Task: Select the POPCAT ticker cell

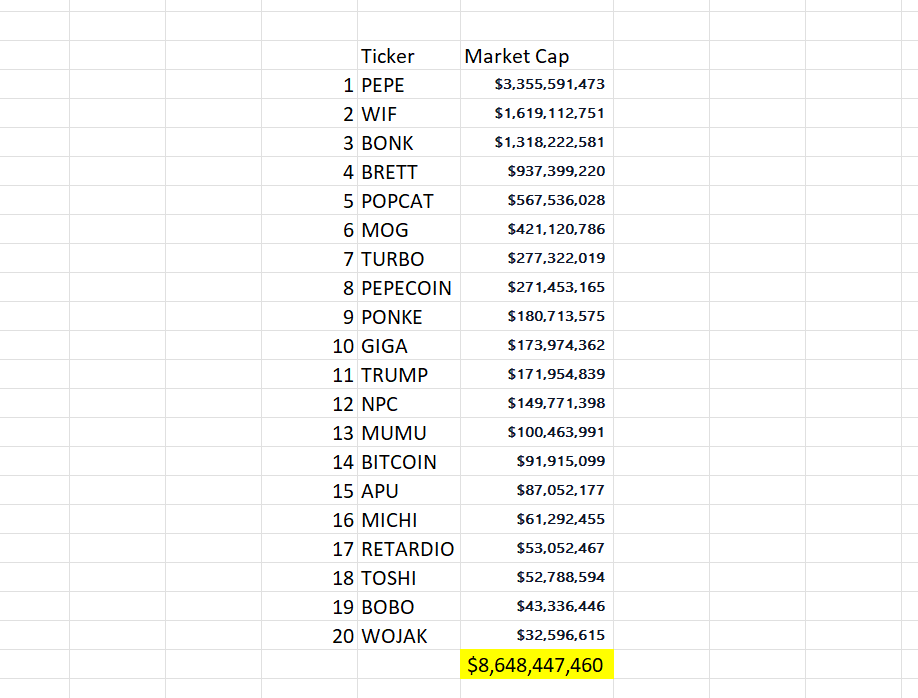Action: coord(409,201)
